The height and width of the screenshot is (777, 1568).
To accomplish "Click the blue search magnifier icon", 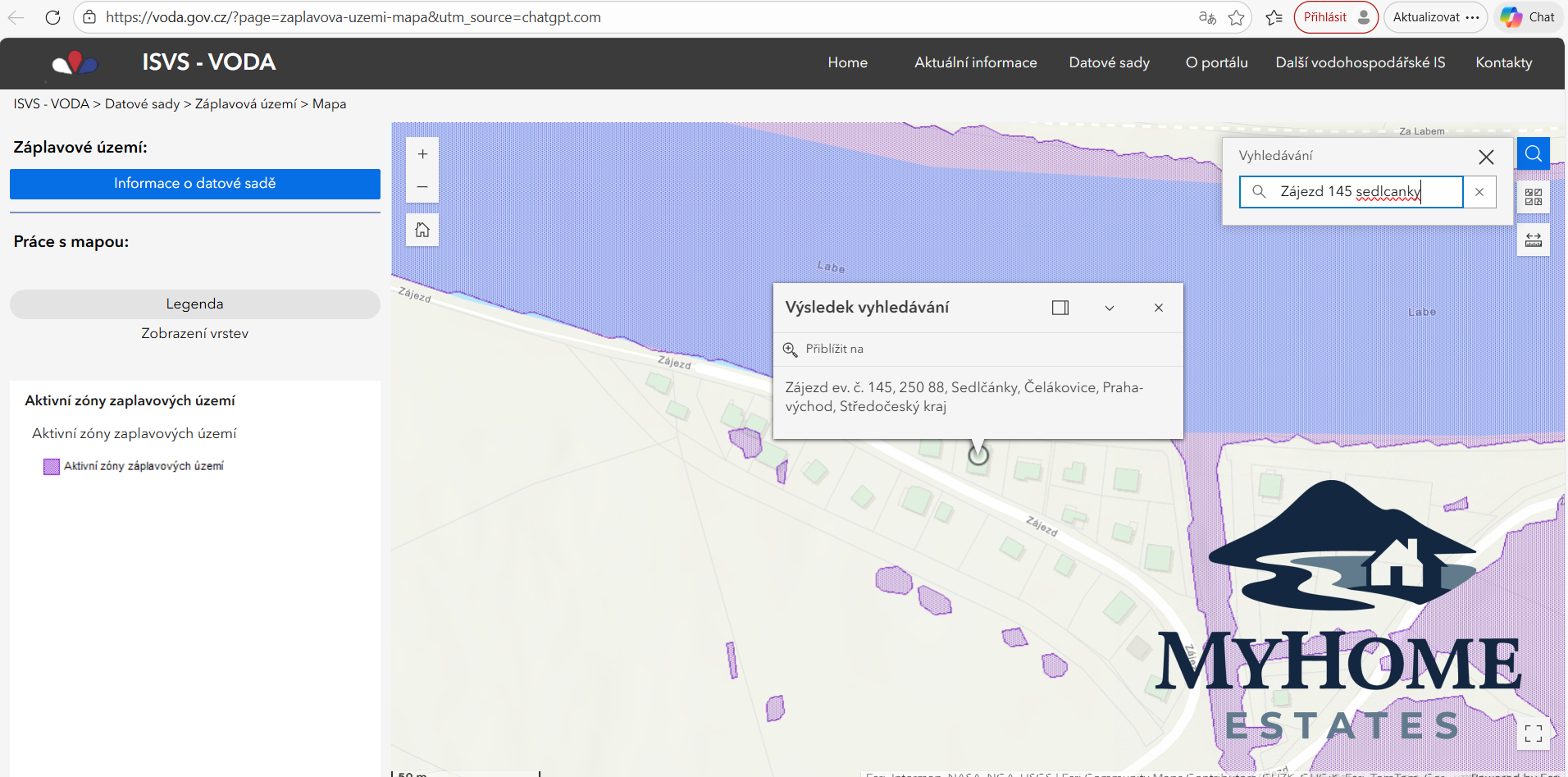I will 1533,153.
